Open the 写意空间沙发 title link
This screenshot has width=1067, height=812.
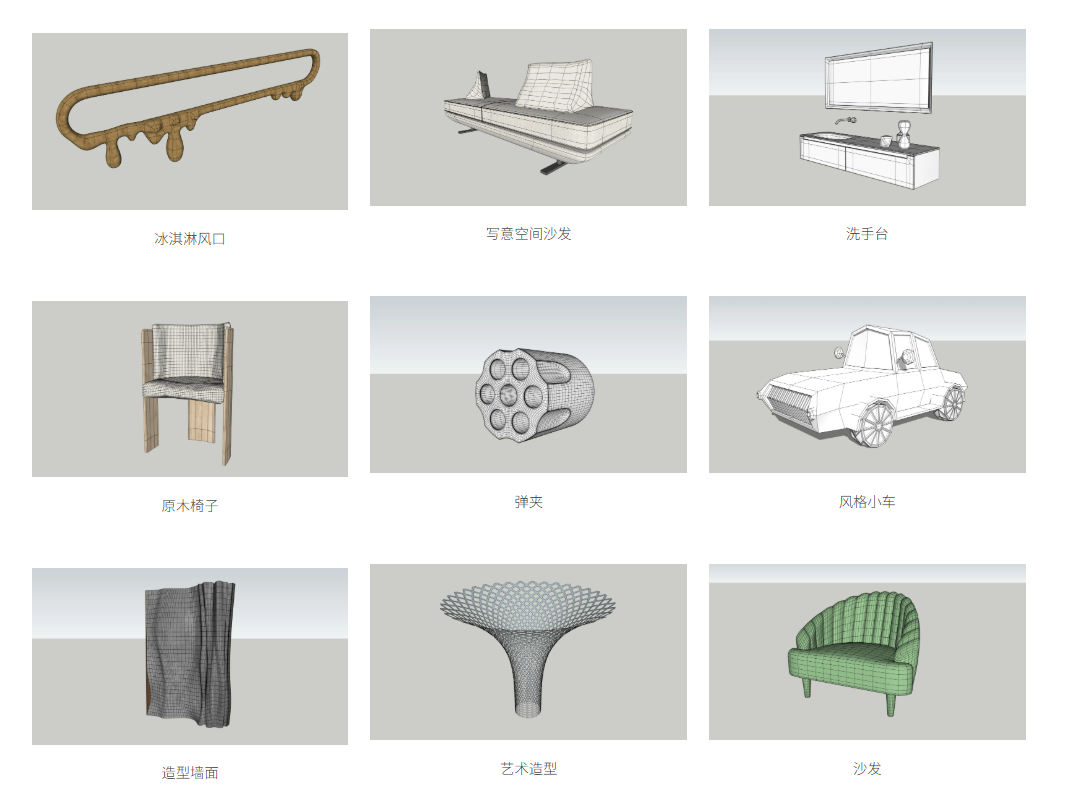(x=528, y=234)
